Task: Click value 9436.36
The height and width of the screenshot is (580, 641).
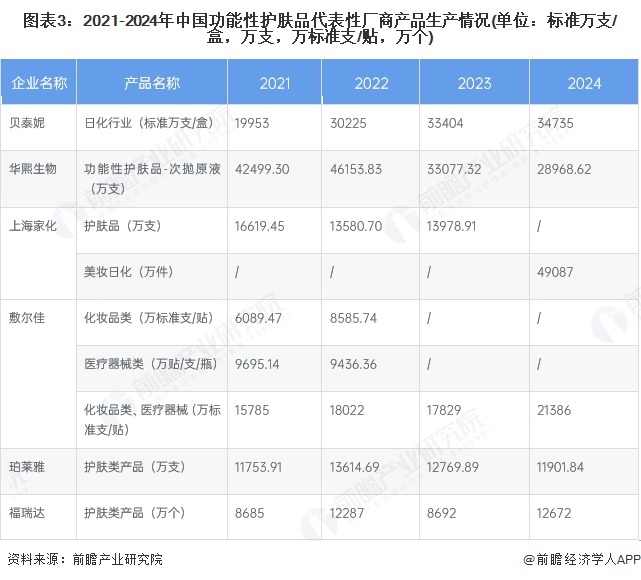Action: pos(353,364)
